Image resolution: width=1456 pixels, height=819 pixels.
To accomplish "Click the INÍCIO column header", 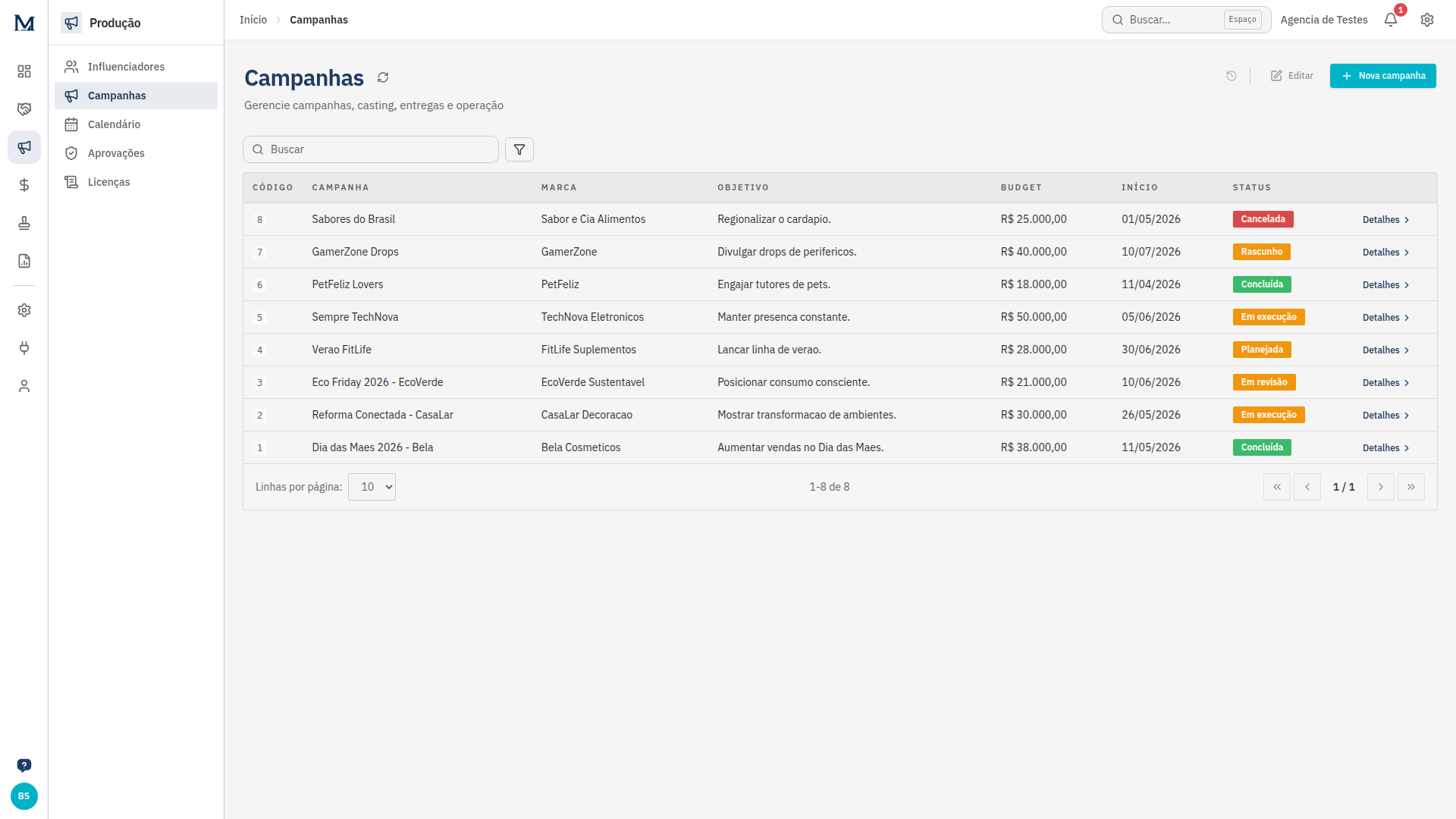I will click(1140, 187).
